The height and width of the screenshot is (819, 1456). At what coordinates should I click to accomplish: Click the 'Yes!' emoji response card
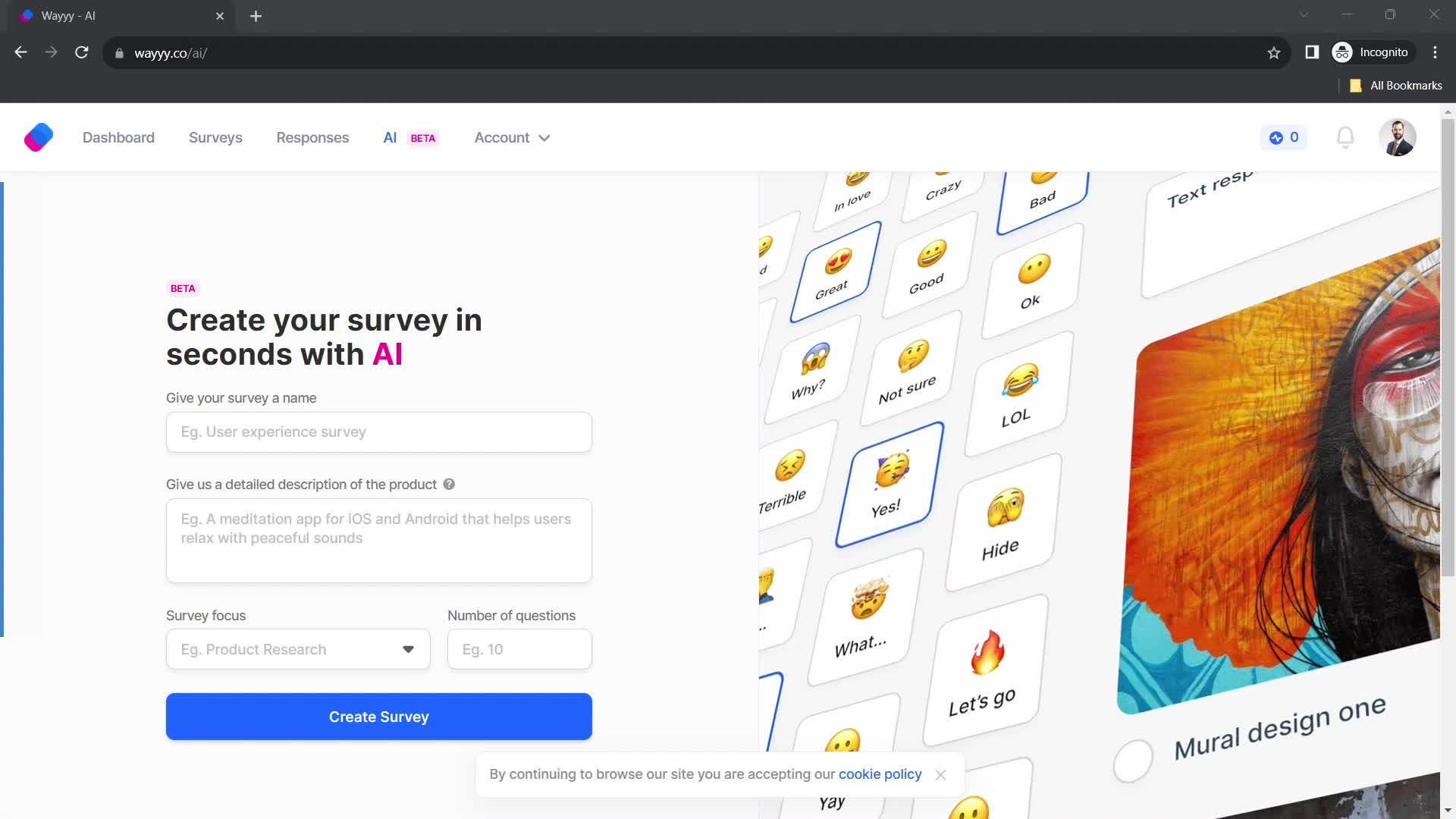[x=885, y=484]
